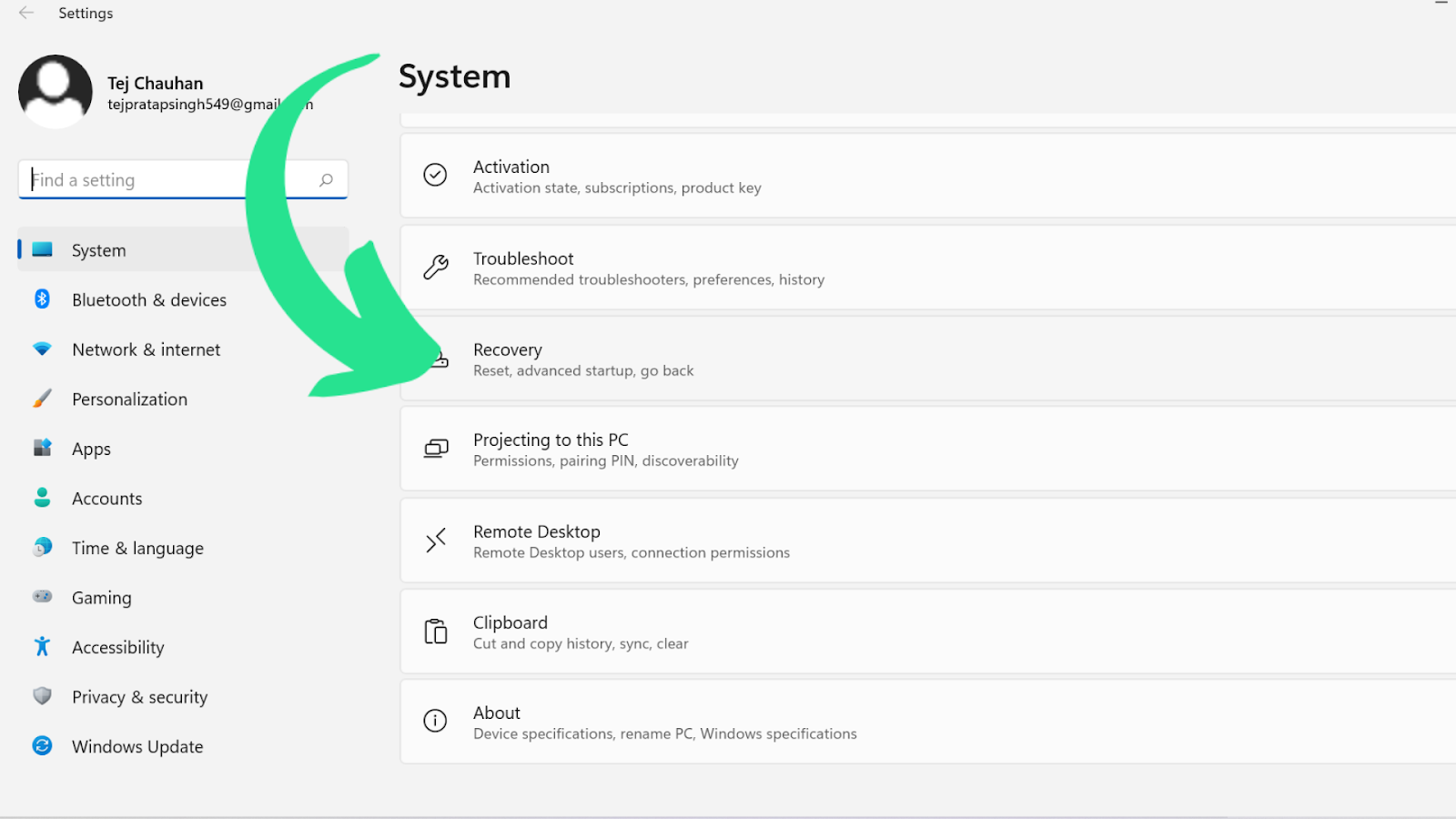1456x819 pixels.
Task: Click 'Activation state, subscriptions, product key' text
Action: point(617,187)
